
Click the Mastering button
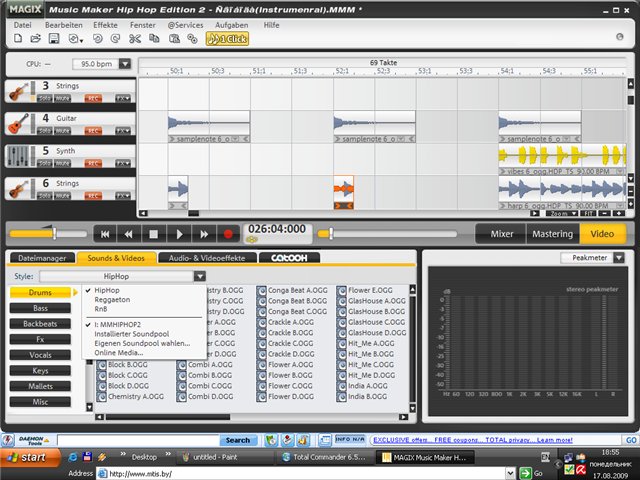pos(552,234)
